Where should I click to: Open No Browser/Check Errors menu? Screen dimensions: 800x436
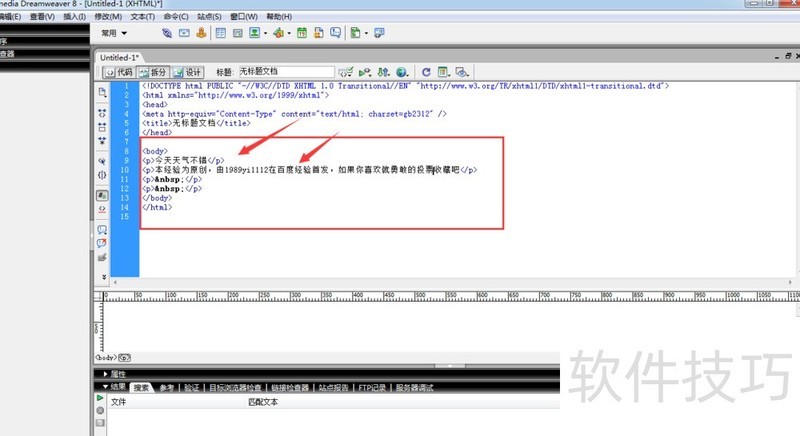coord(365,72)
